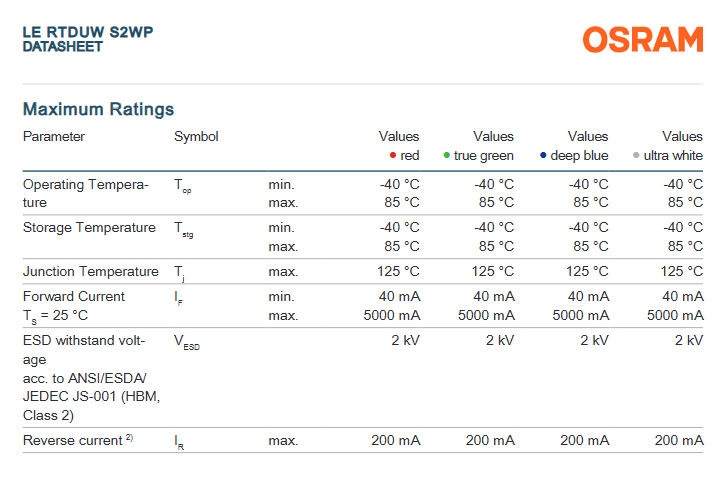Viewport: 716px width, 496px height.
Task: Click 40 mA in the deep blue column
Action: click(x=588, y=296)
